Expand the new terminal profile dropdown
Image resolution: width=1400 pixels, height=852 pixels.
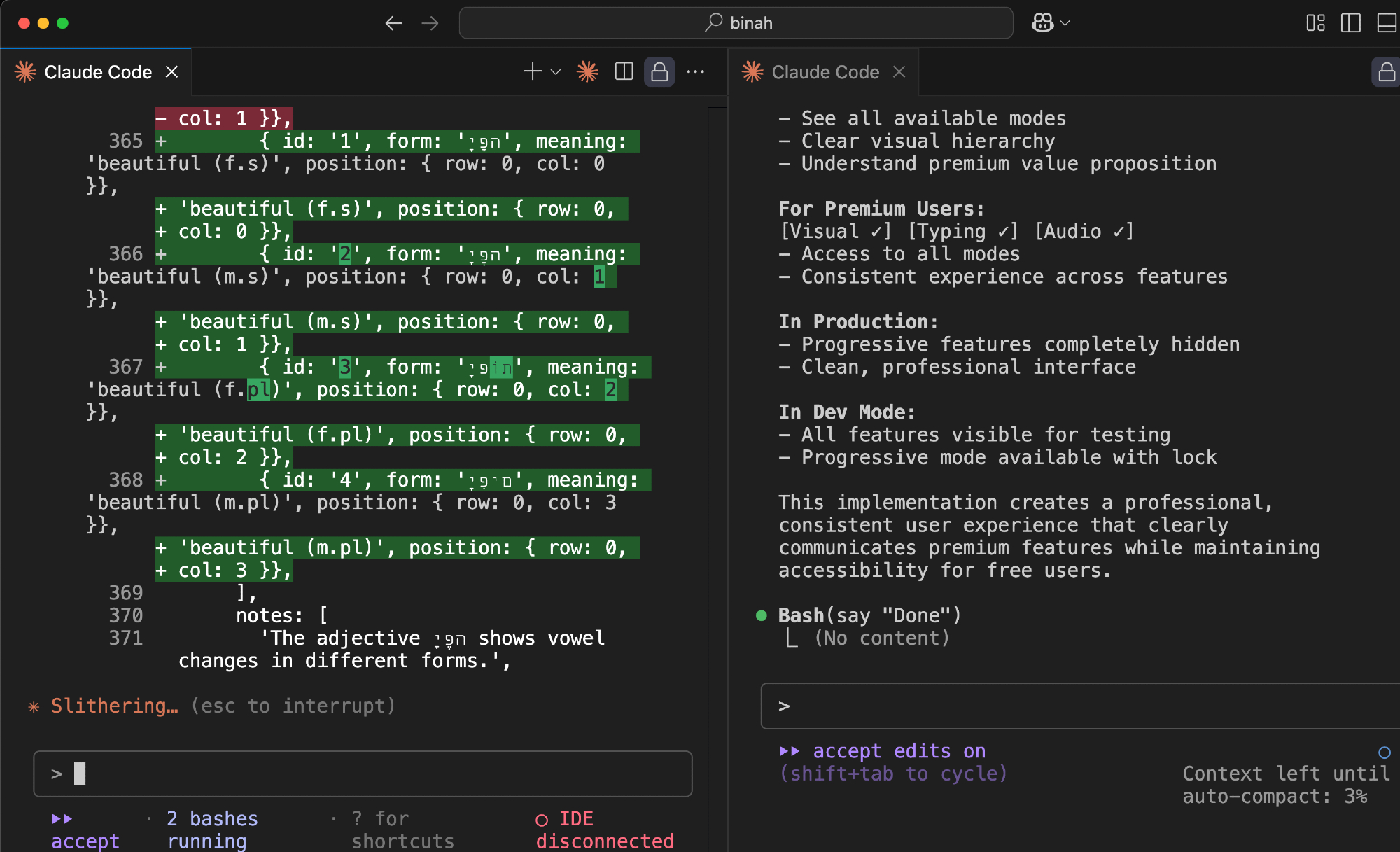556,71
